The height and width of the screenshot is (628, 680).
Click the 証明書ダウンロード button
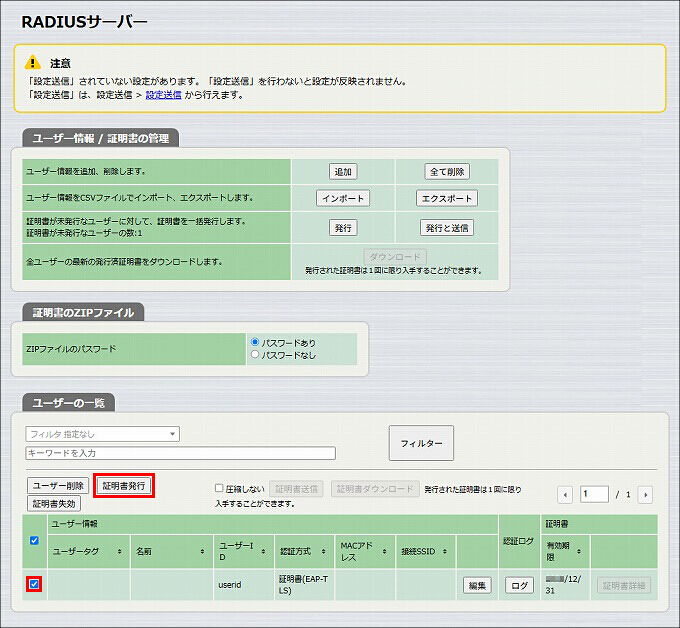pyautogui.click(x=375, y=489)
